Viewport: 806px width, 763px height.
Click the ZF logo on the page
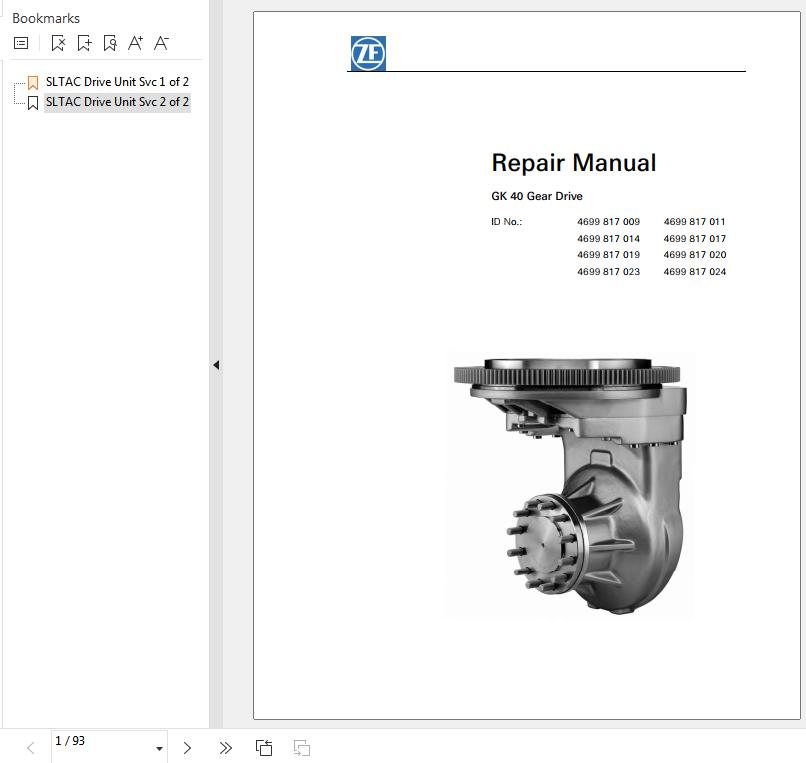(368, 53)
